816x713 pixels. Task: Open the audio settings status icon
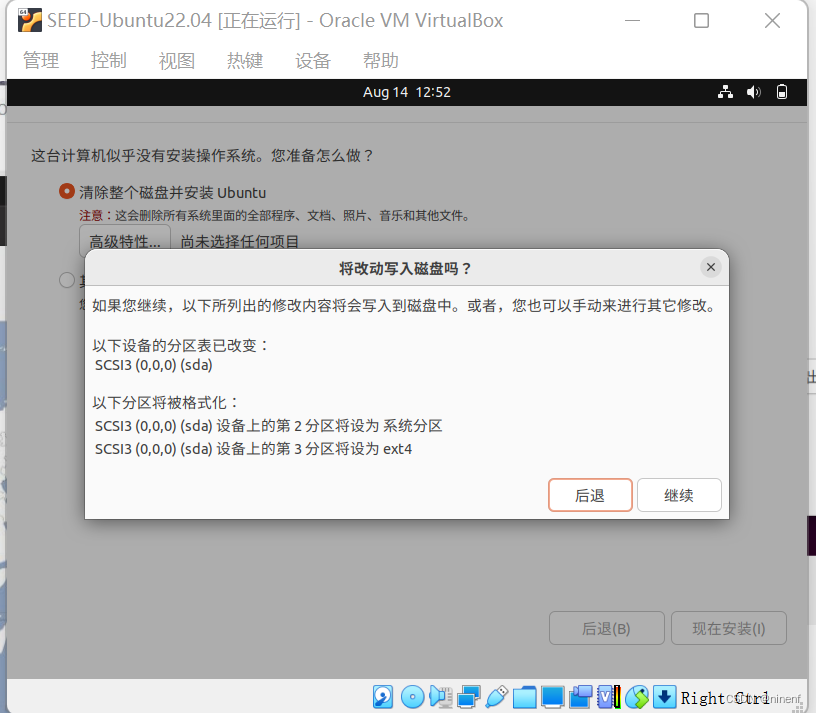(x=441, y=697)
